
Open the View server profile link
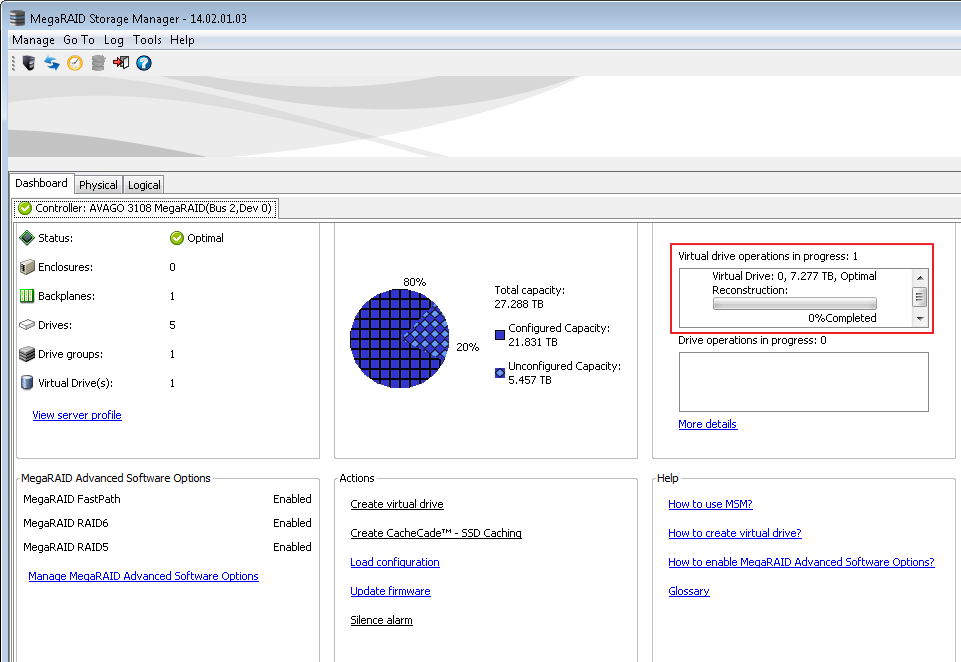coord(77,415)
